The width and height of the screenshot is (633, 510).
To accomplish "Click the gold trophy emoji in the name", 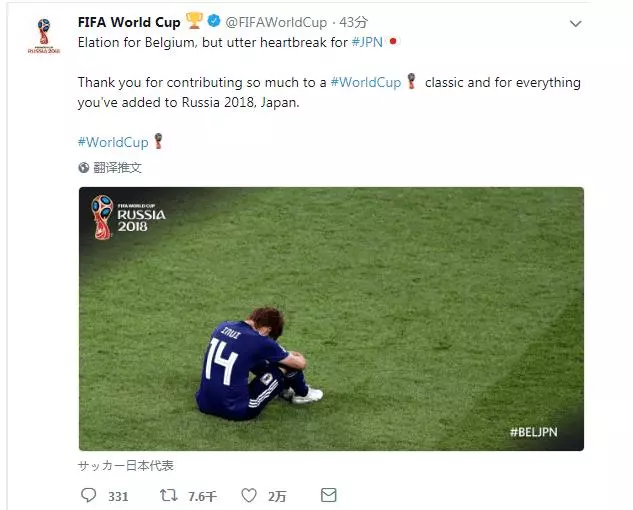I will pos(194,21).
